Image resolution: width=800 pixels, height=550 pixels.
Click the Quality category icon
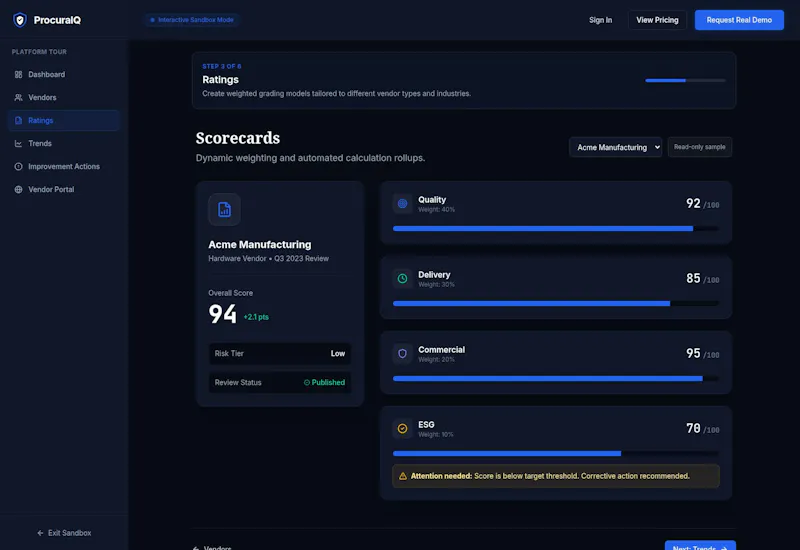(402, 204)
